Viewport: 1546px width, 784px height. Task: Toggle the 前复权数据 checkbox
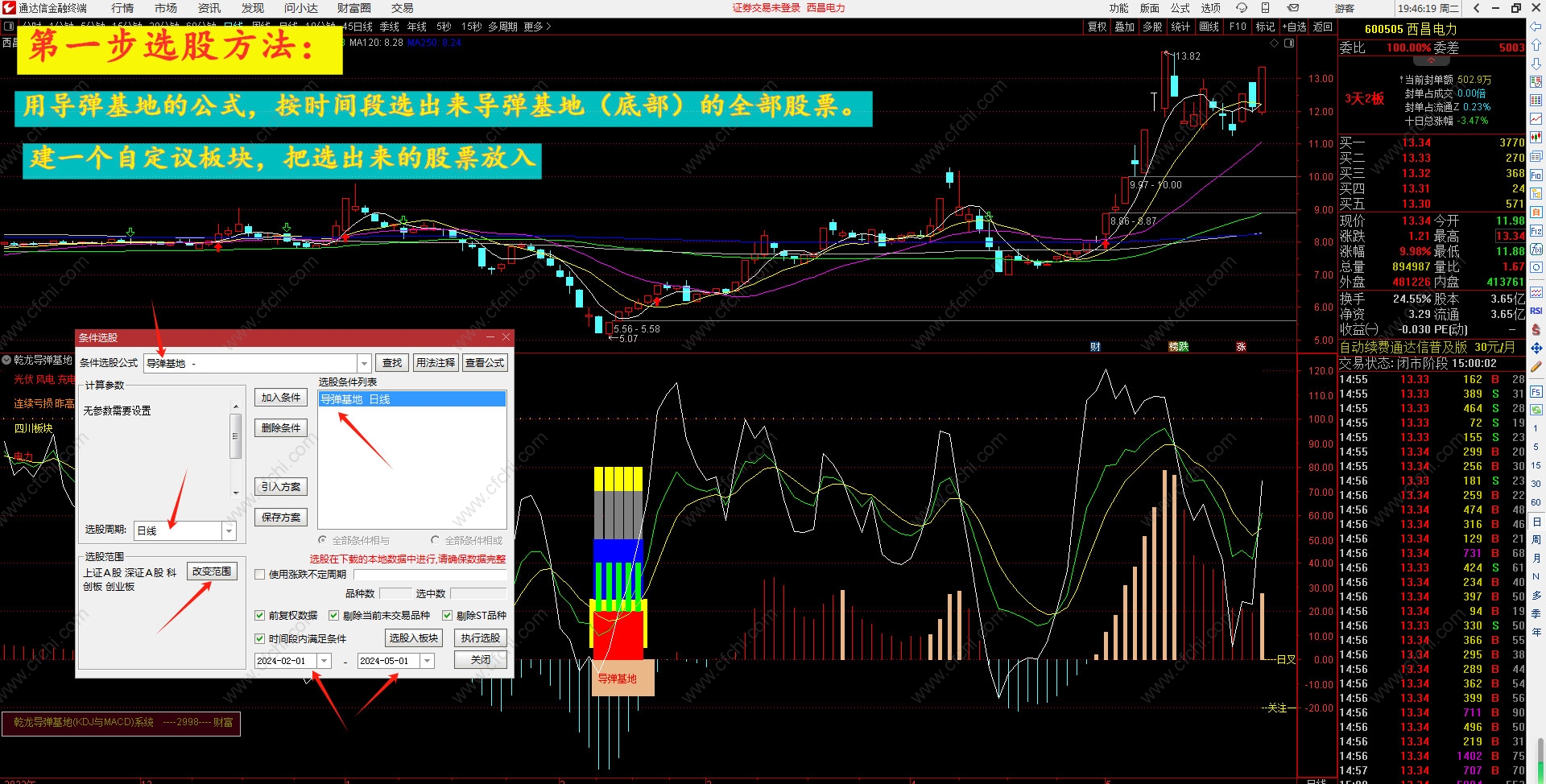click(x=259, y=616)
